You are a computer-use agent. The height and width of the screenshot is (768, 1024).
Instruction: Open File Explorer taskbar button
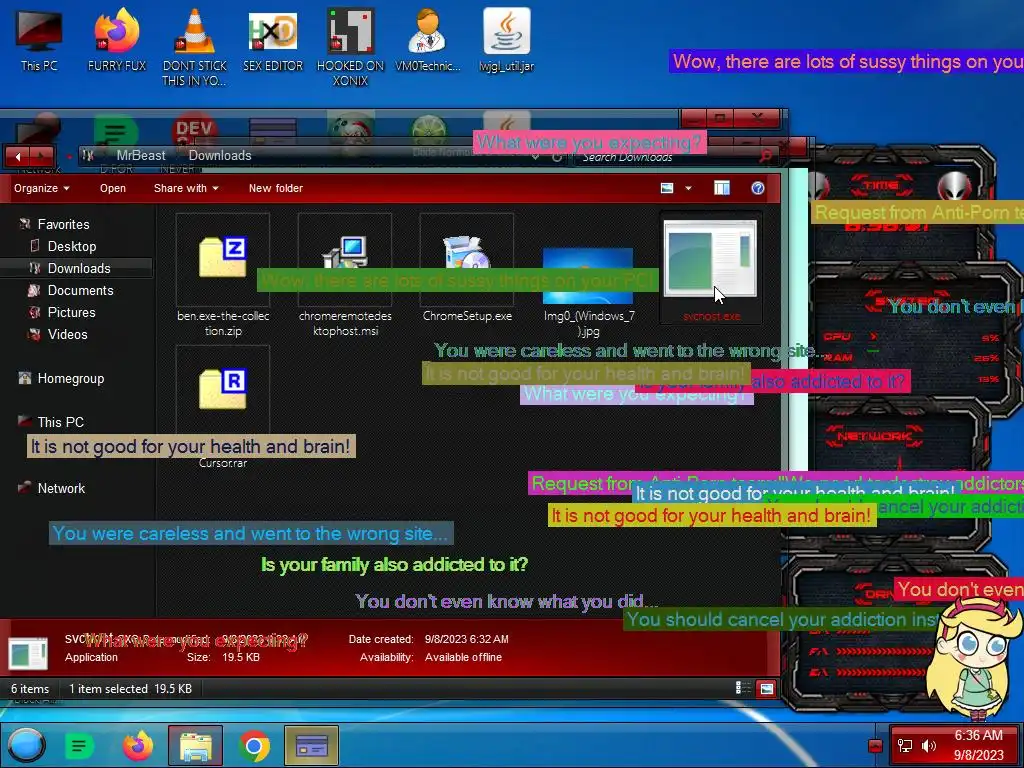tap(195, 745)
